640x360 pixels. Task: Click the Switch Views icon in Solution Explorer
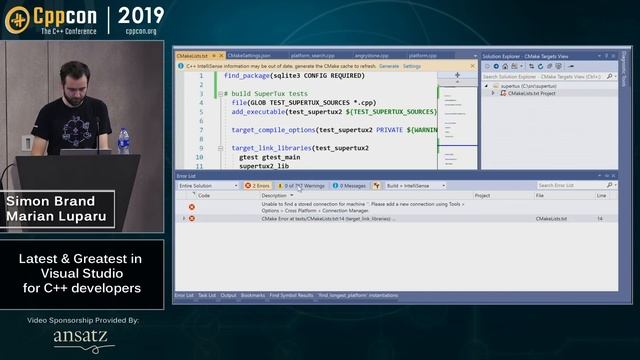pyautogui.click(x=514, y=66)
